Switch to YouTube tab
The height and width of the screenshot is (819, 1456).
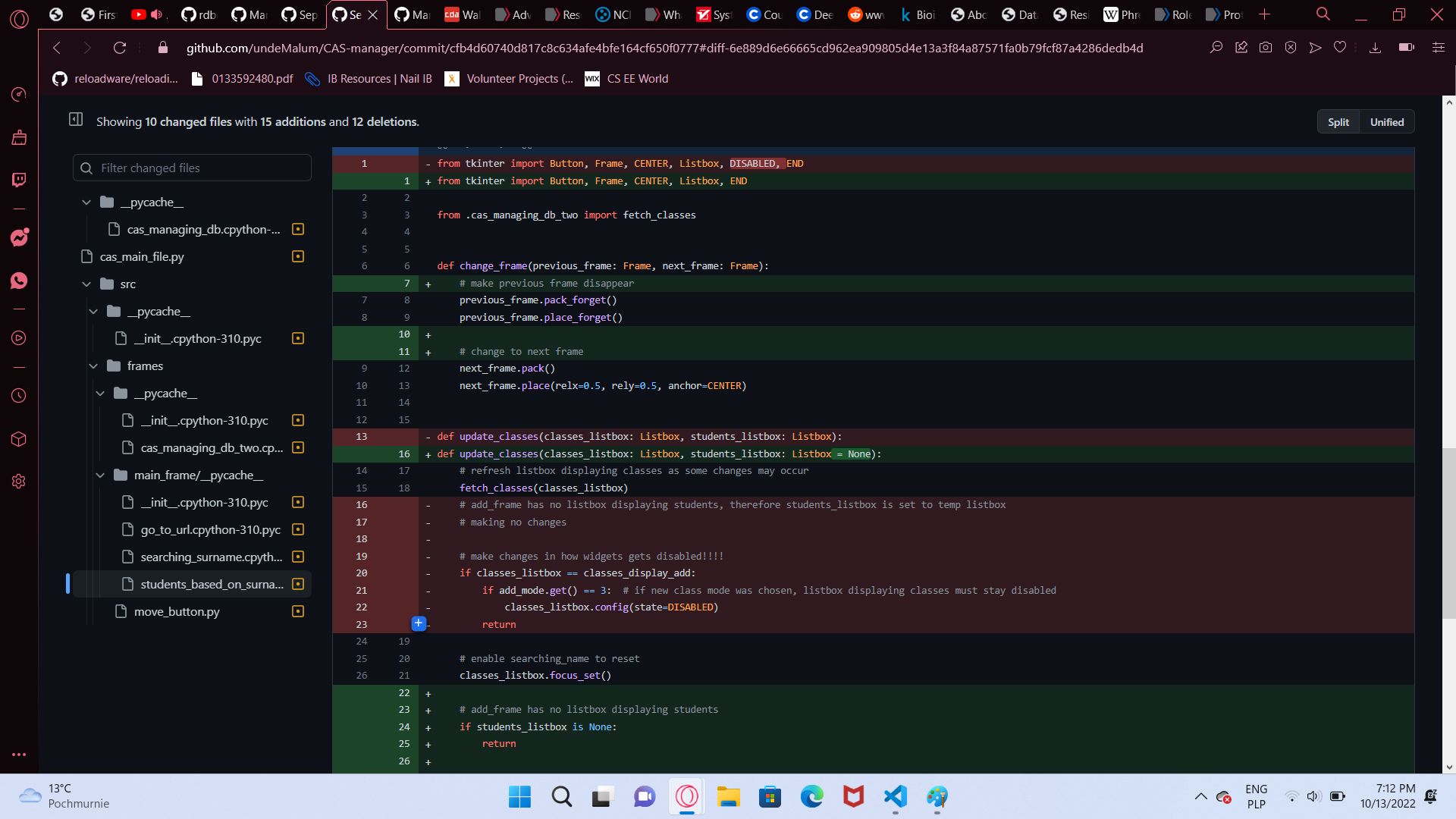tap(148, 14)
